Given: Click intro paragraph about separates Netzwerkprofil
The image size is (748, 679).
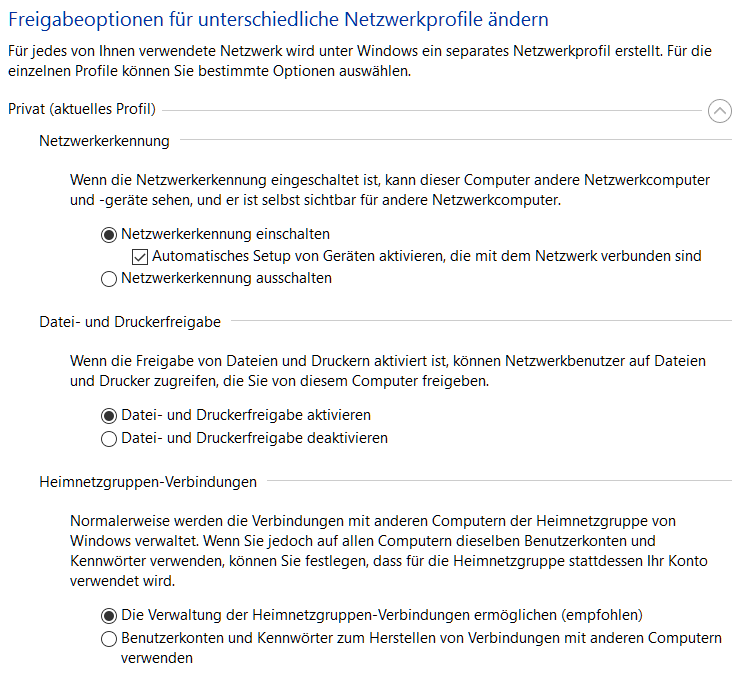Looking at the screenshot, I should (360, 61).
